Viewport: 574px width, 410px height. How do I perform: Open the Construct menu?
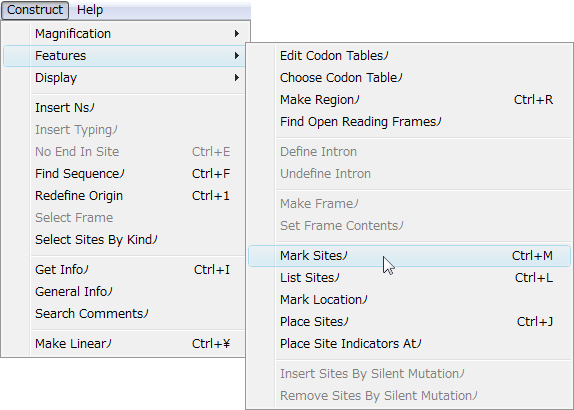pyautogui.click(x=35, y=10)
